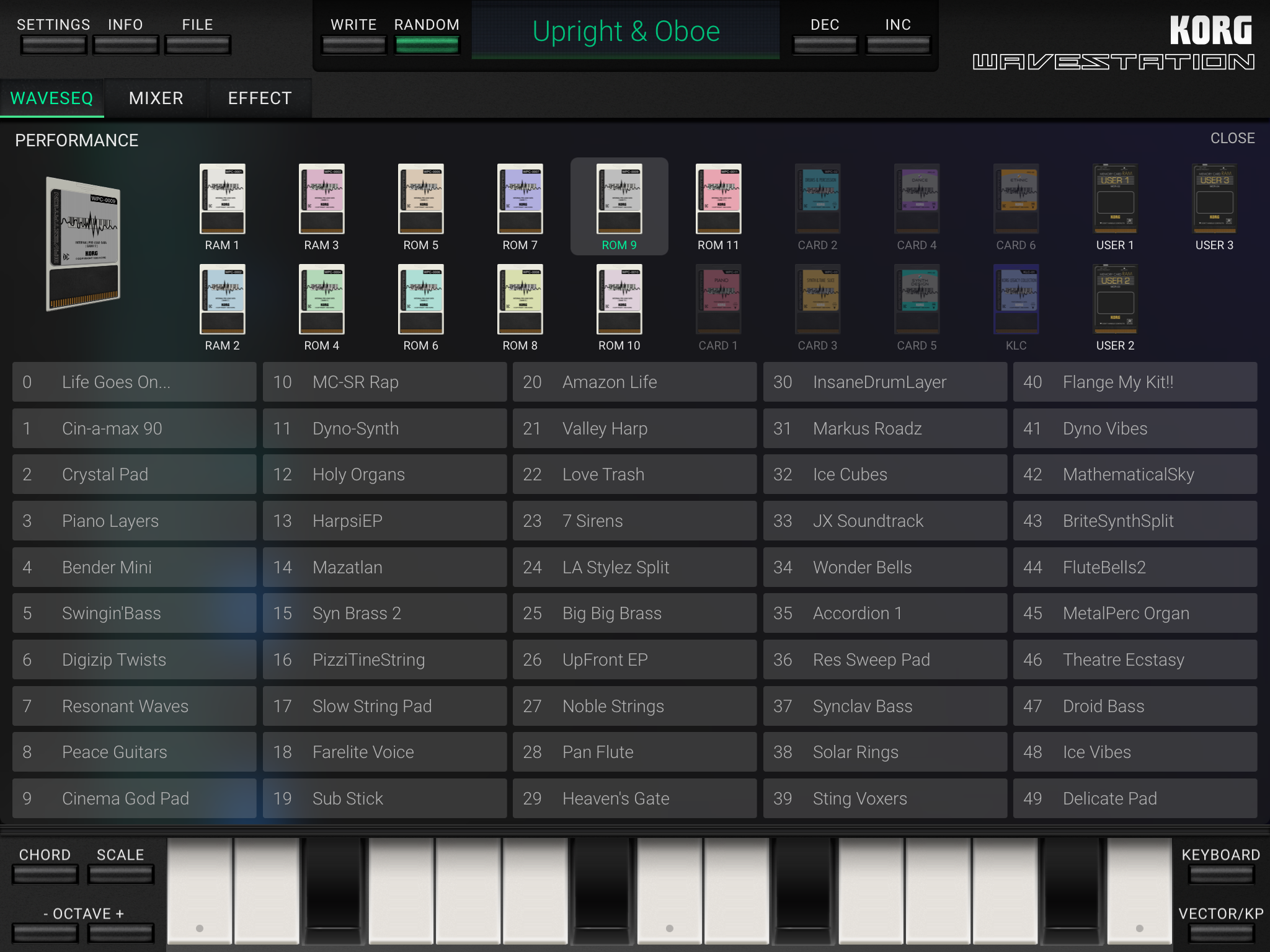Toggle the CHORD button
This screenshot has width=1270, height=952.
45,874
